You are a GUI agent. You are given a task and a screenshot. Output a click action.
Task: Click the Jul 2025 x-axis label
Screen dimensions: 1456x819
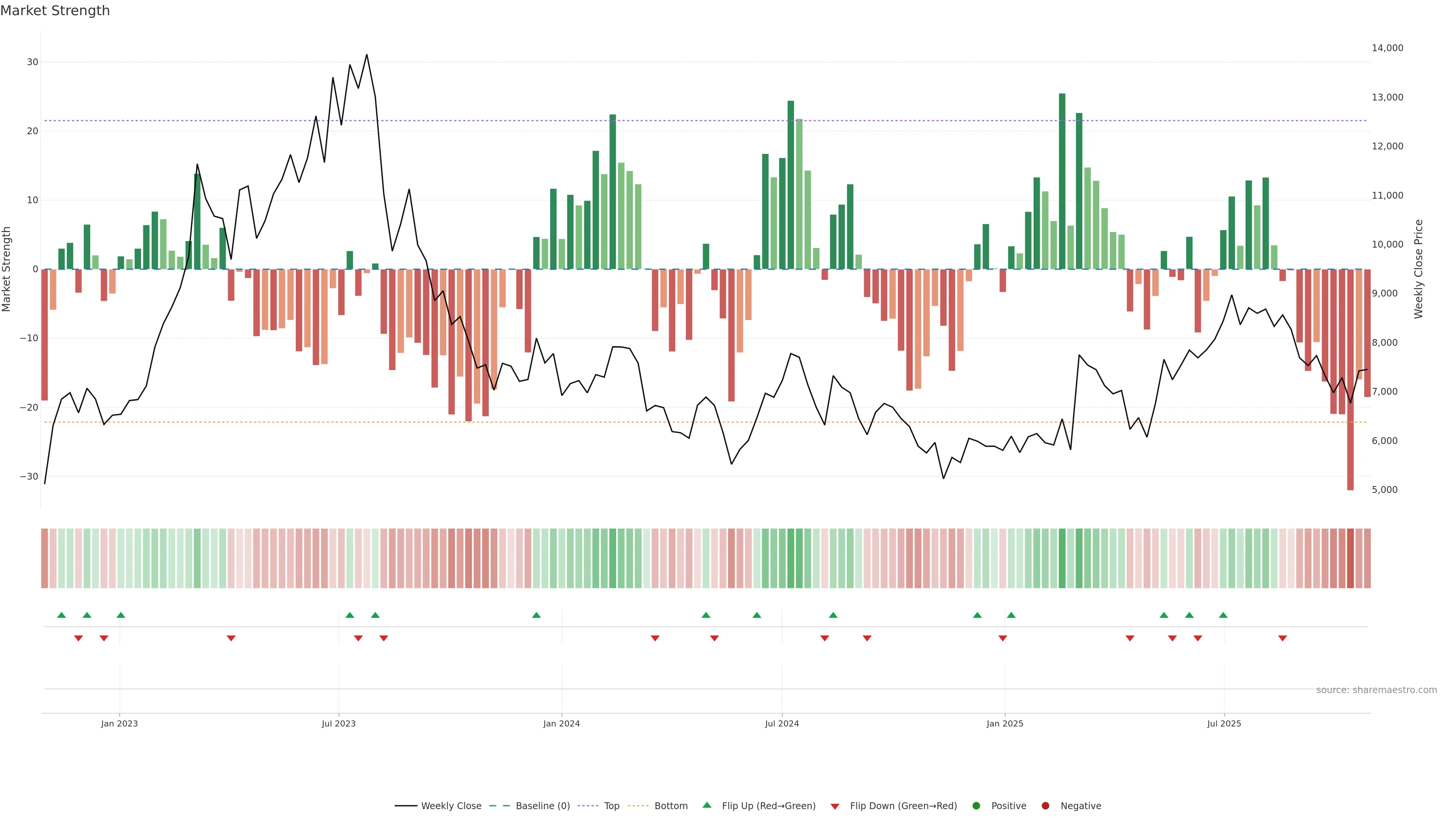tap(1224, 723)
